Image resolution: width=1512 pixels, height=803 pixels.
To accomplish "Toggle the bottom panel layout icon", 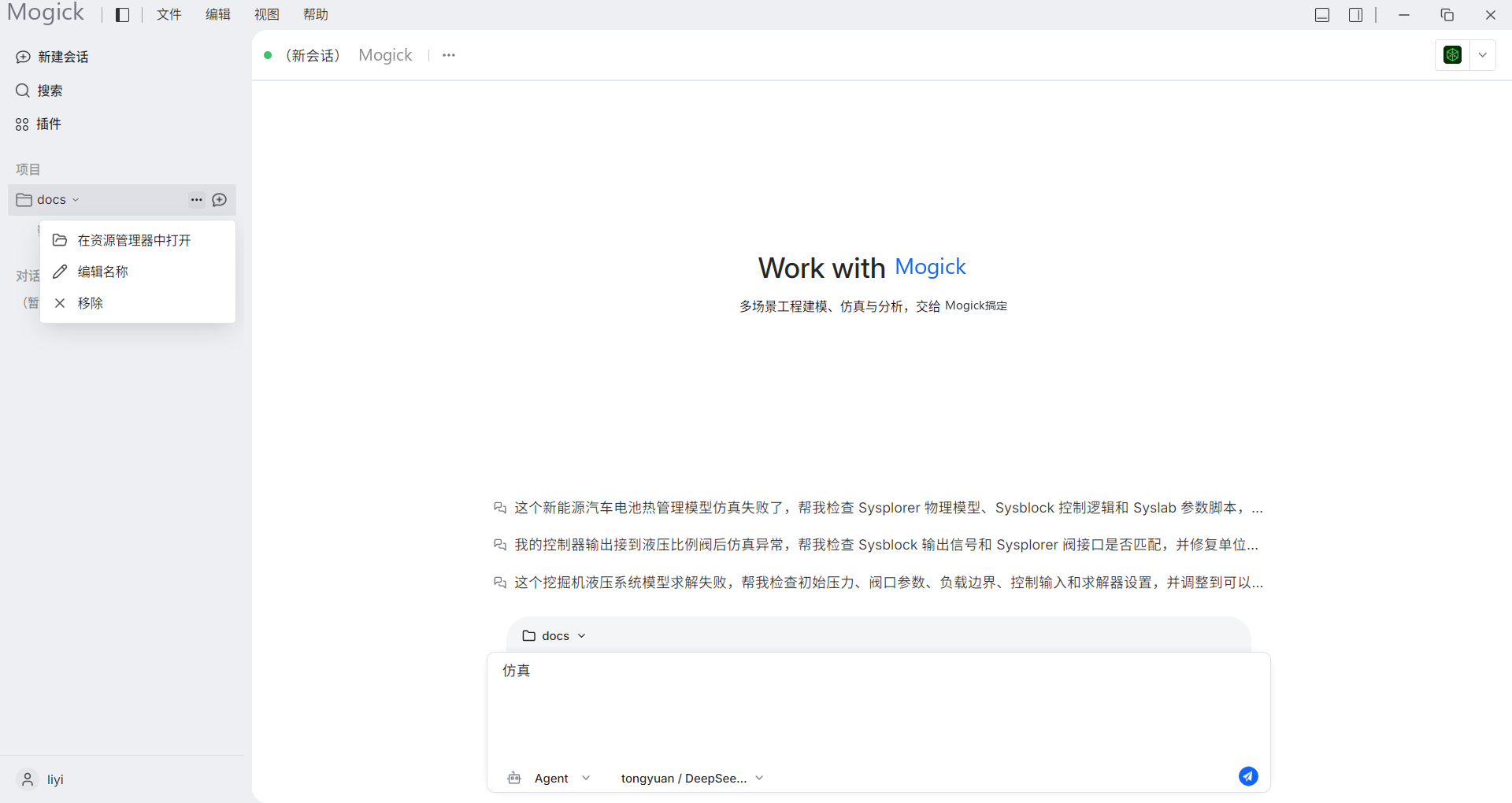I will [x=1322, y=15].
